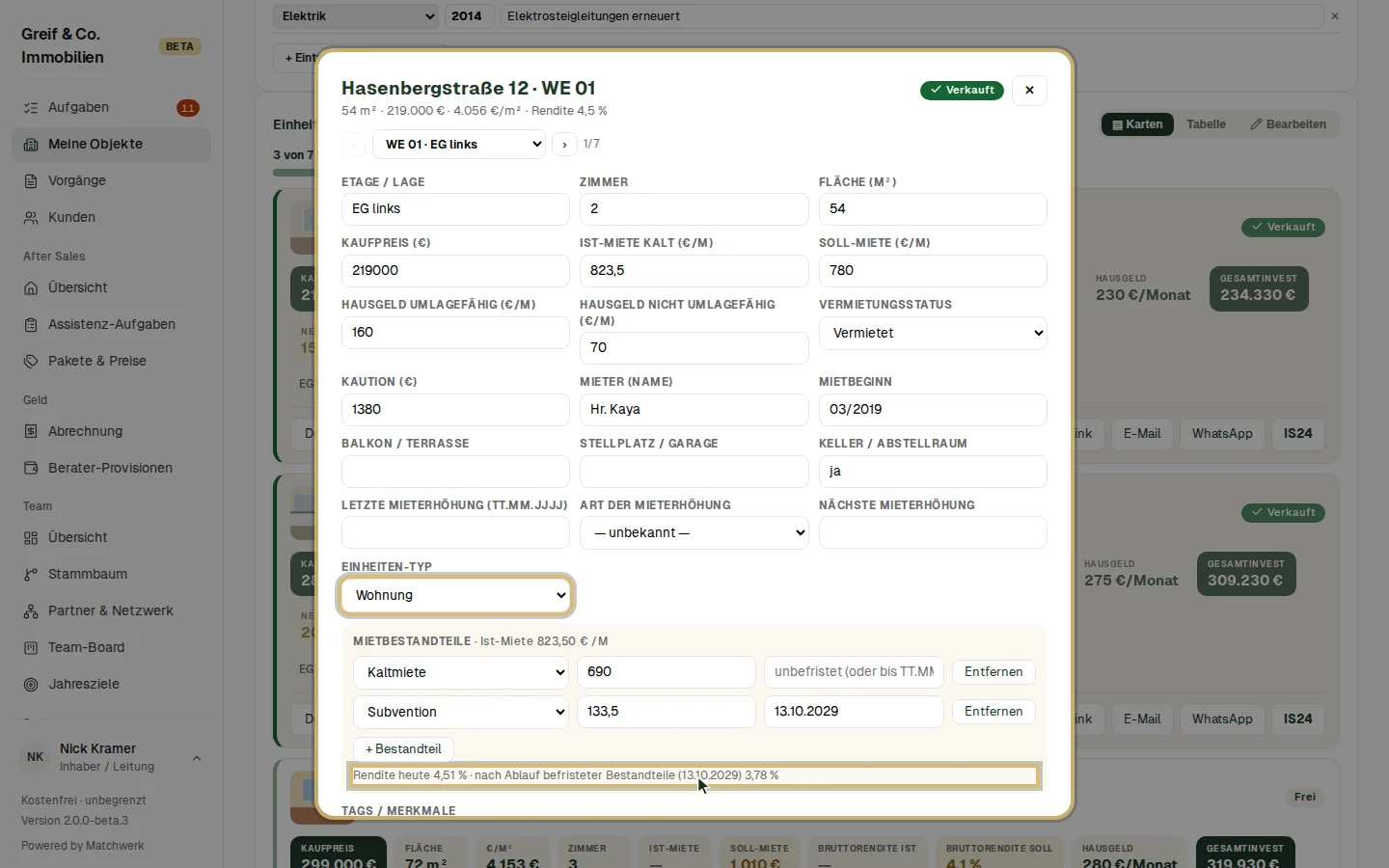Click the Team-Board icon

tap(31, 648)
